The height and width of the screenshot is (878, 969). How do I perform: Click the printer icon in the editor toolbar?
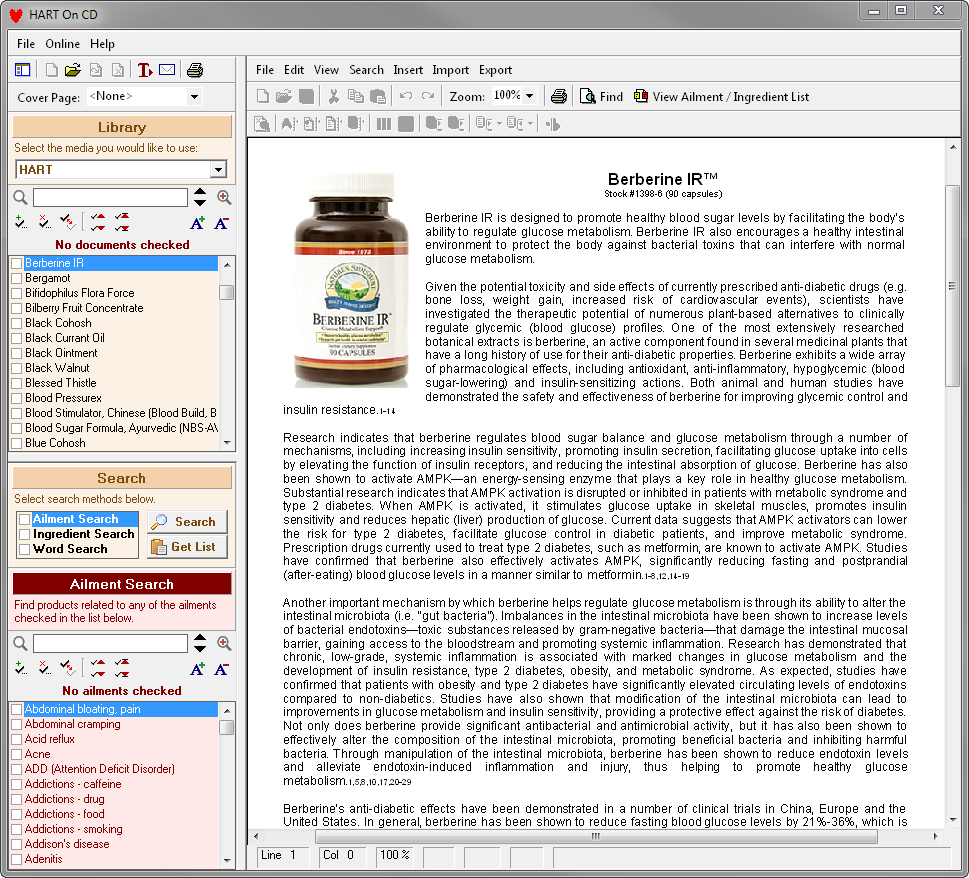559,96
